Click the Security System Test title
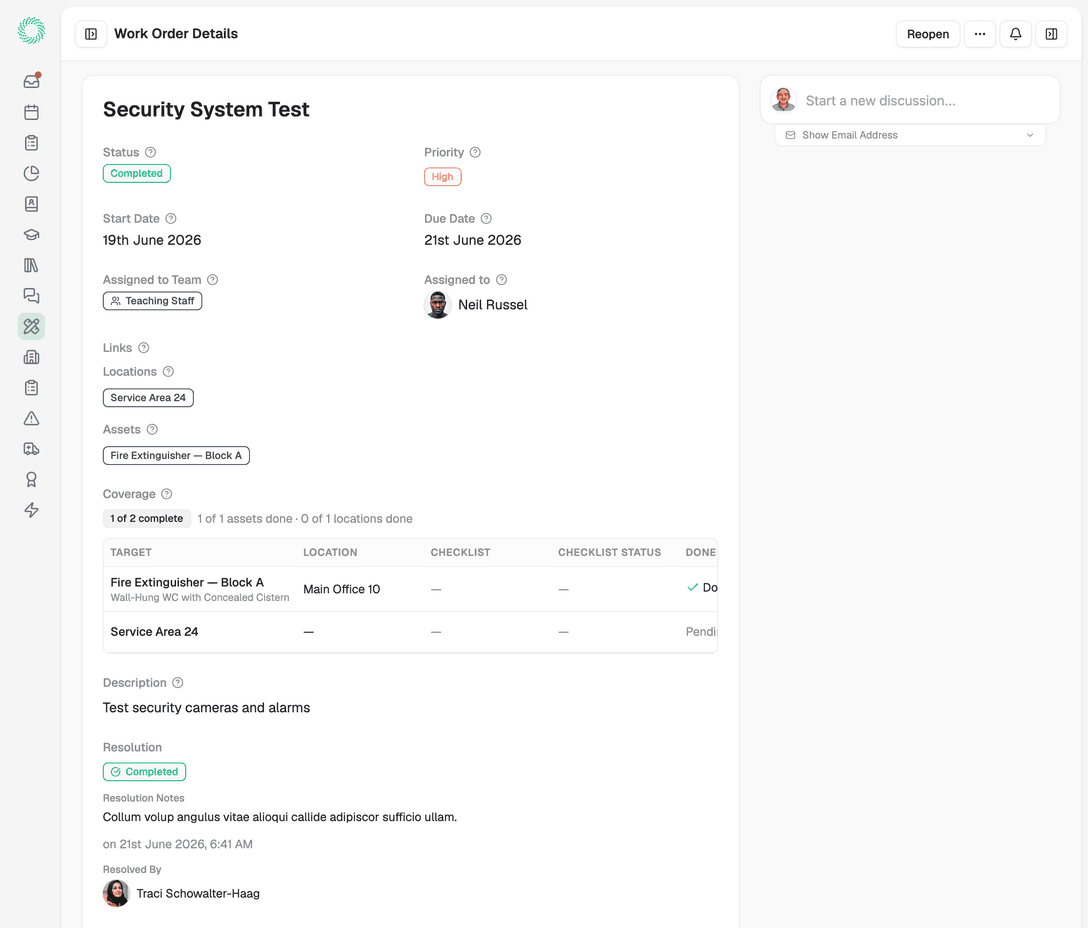 pos(206,110)
